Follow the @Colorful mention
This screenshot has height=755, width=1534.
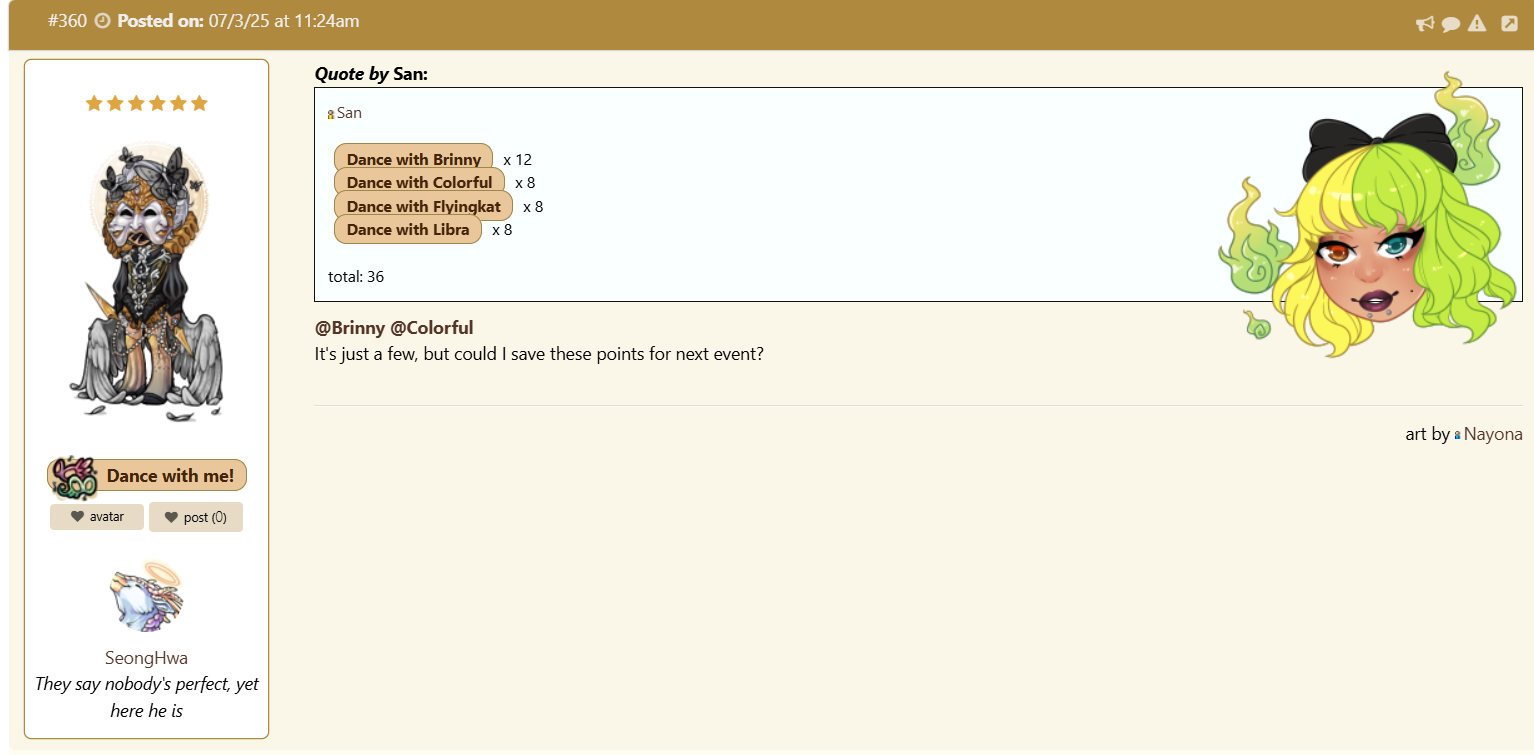(x=432, y=328)
